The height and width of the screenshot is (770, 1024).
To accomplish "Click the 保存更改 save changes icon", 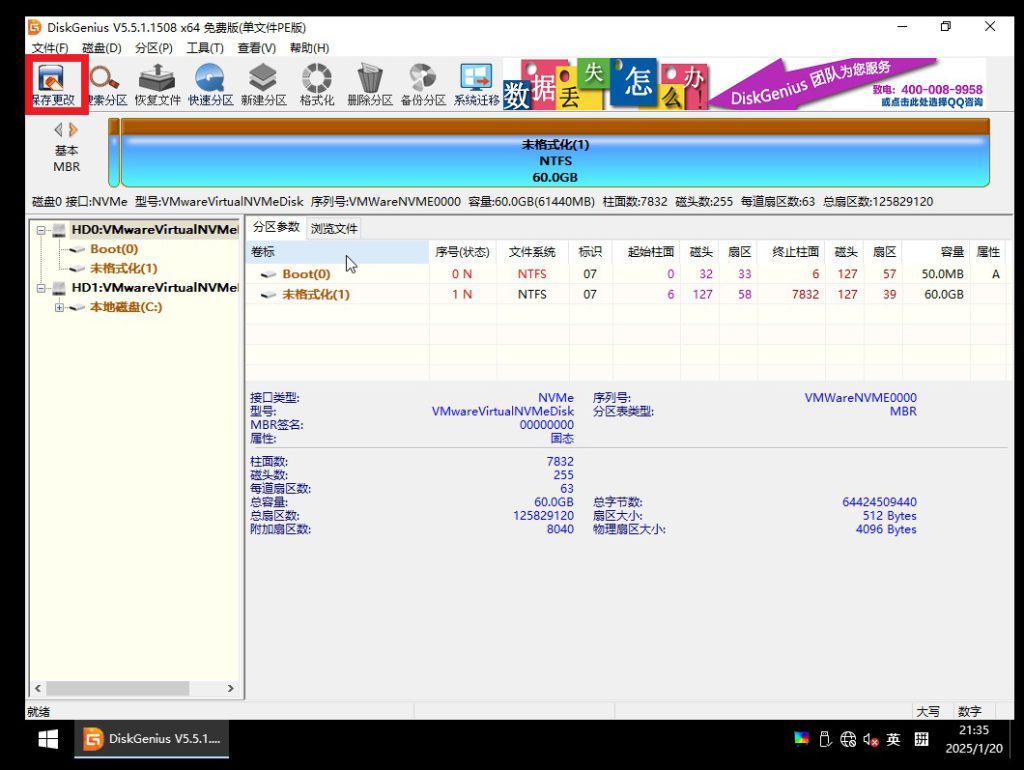I will click(x=55, y=84).
